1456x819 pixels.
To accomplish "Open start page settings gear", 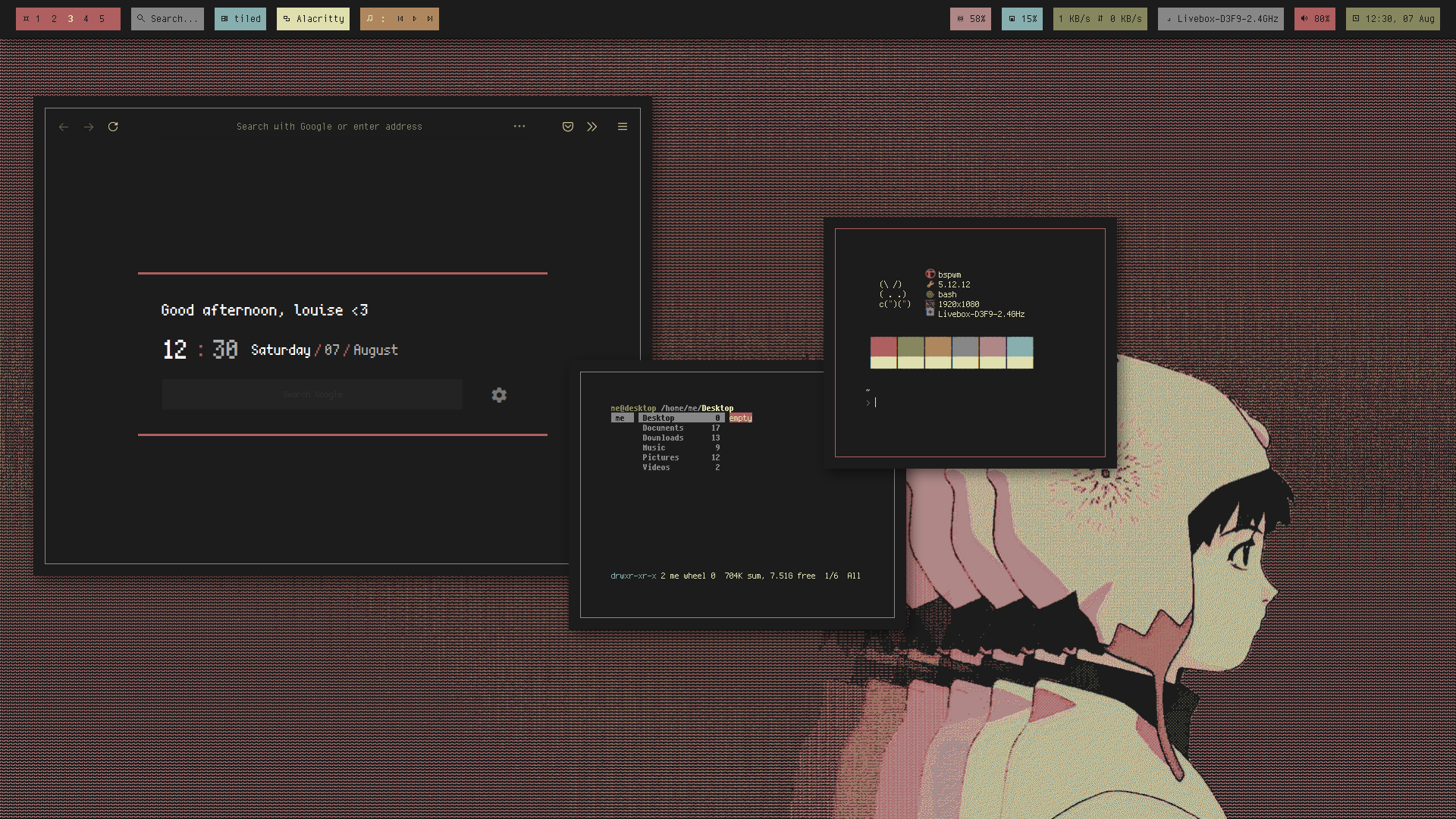I will (x=499, y=395).
